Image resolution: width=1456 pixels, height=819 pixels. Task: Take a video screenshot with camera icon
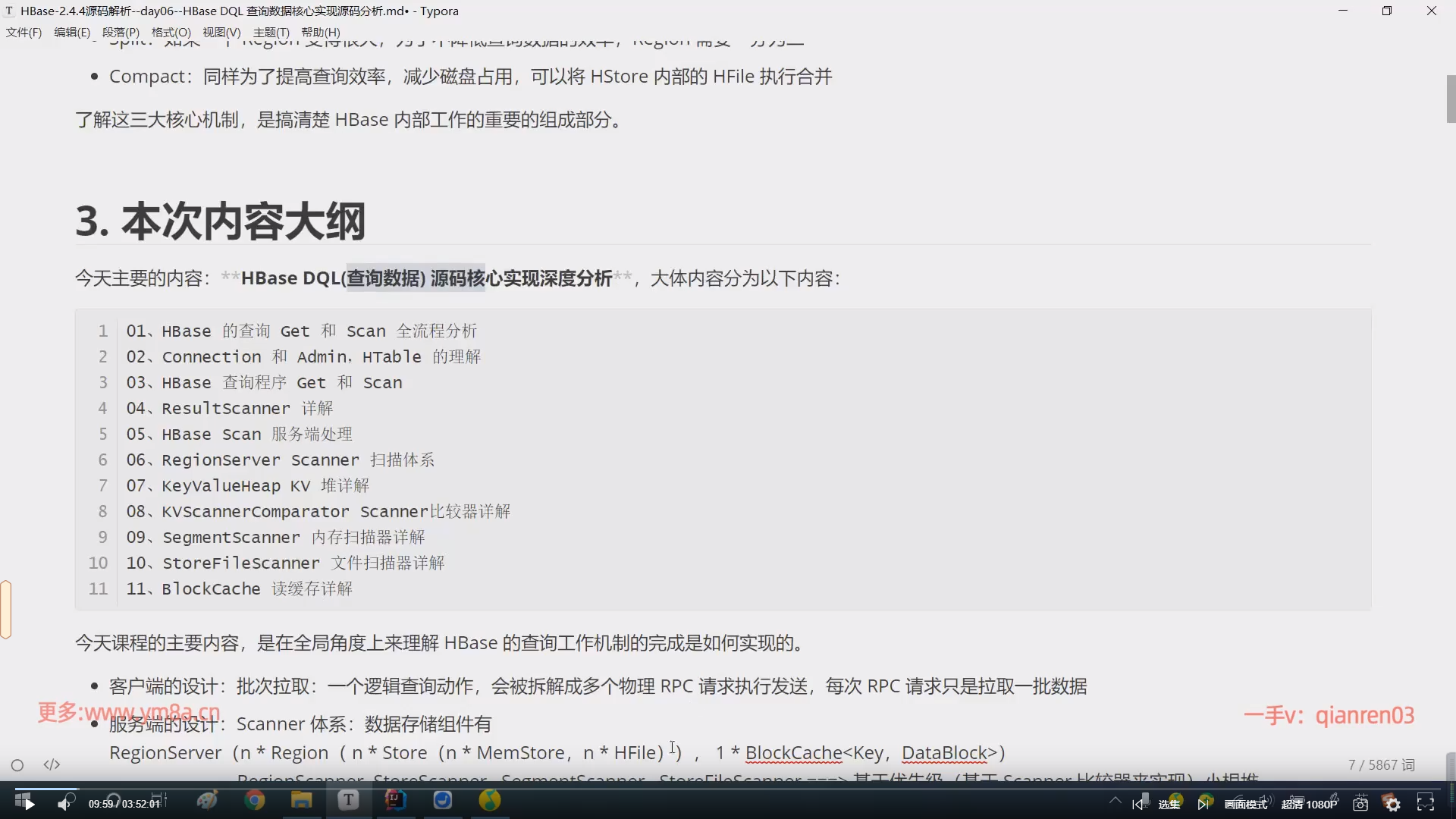(x=1360, y=804)
